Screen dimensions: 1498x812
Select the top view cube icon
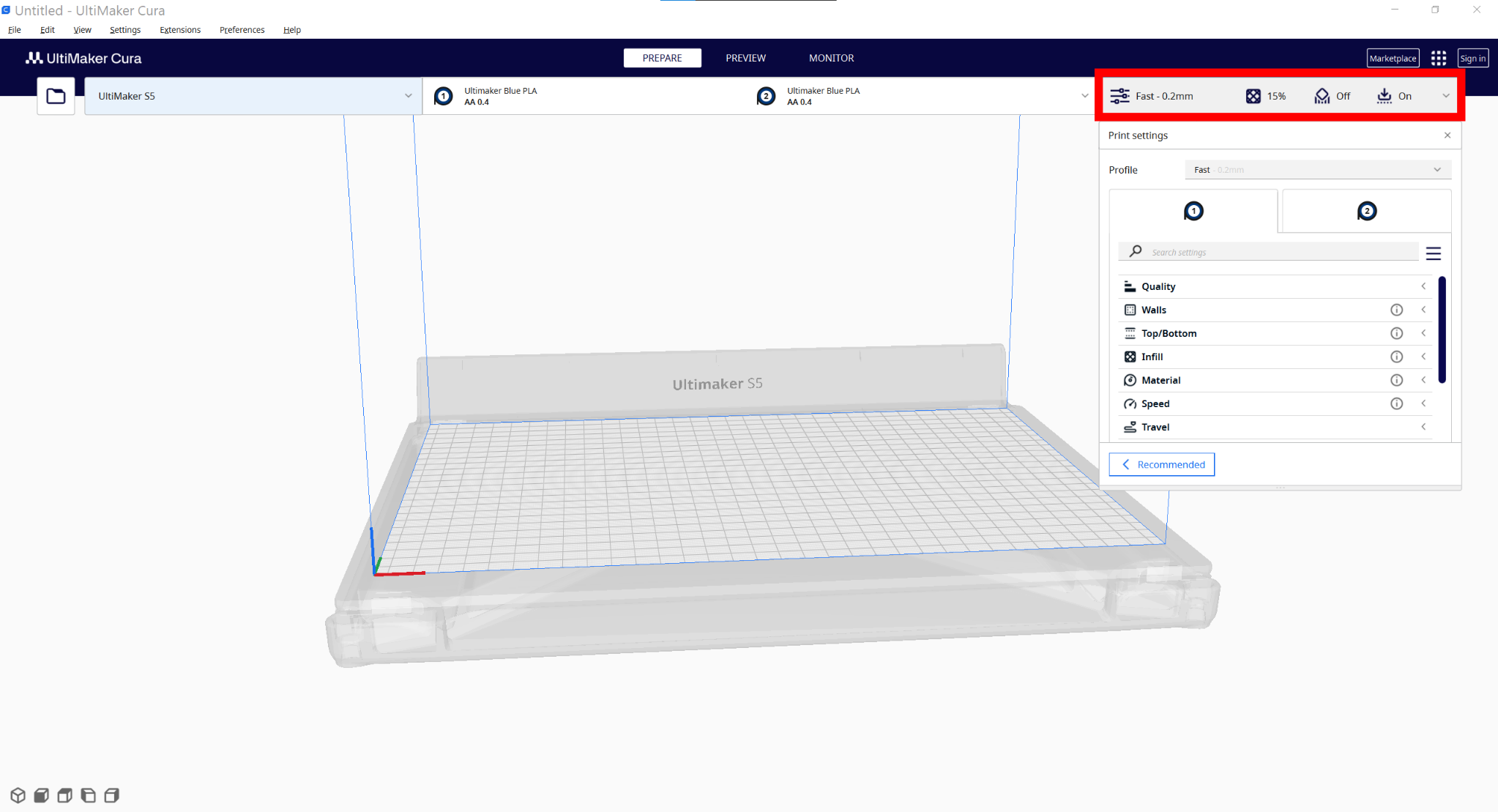pos(65,795)
